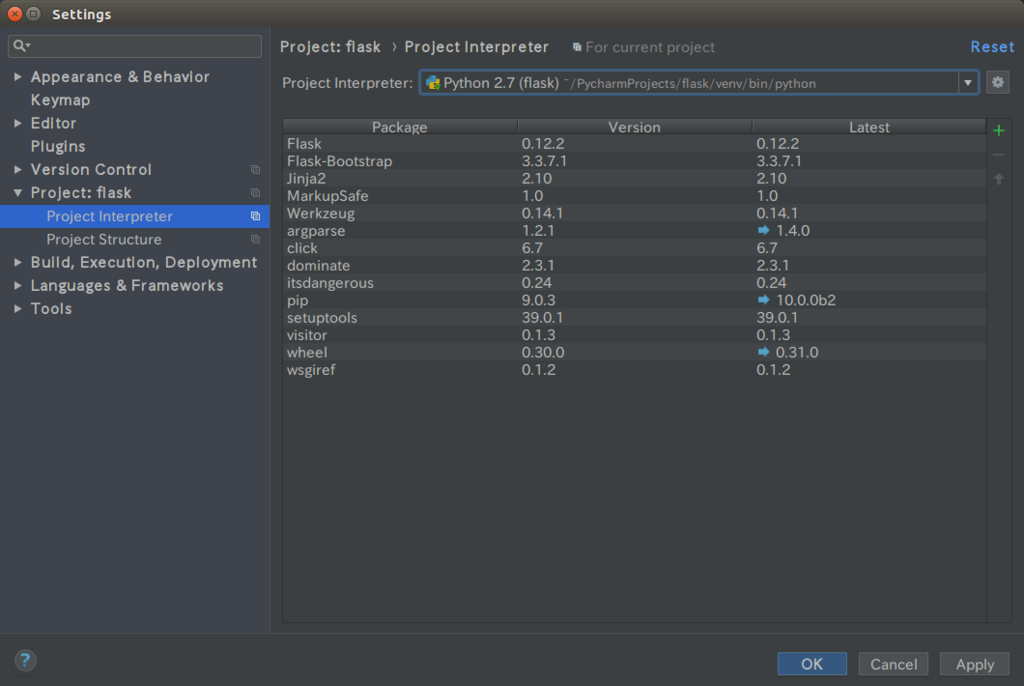Click the OK button
Image resolution: width=1024 pixels, height=686 pixels.
pyautogui.click(x=812, y=664)
